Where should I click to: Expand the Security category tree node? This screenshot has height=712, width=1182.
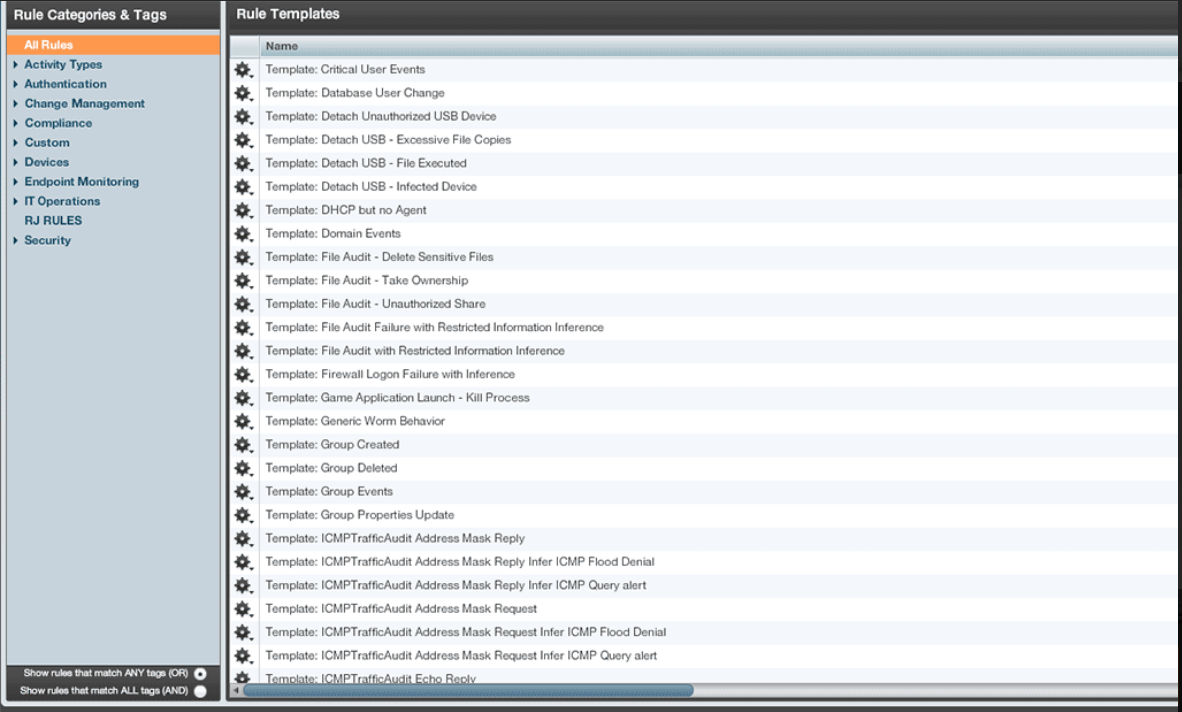[x=16, y=241]
